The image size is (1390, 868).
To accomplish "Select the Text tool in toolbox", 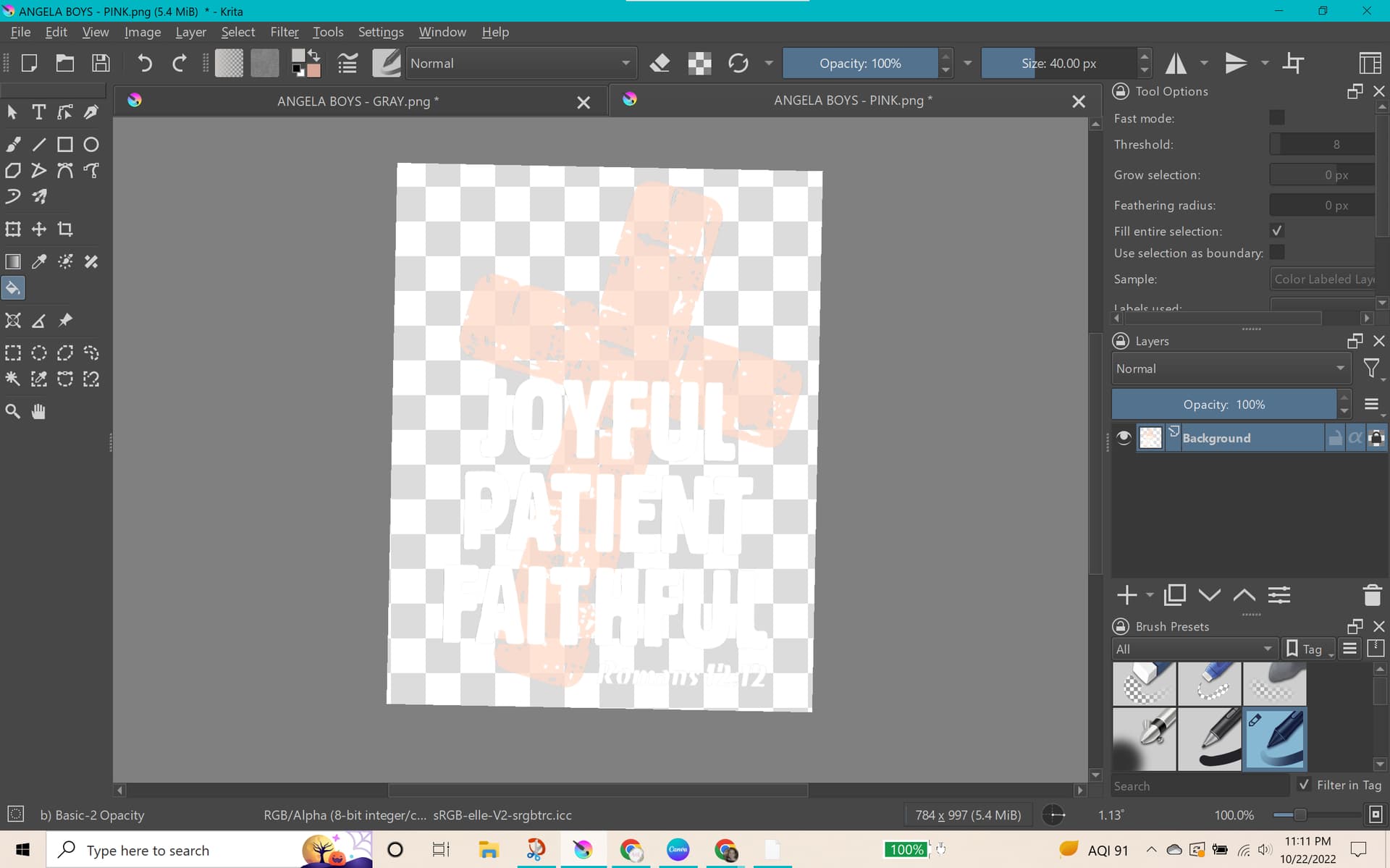I will [x=39, y=112].
